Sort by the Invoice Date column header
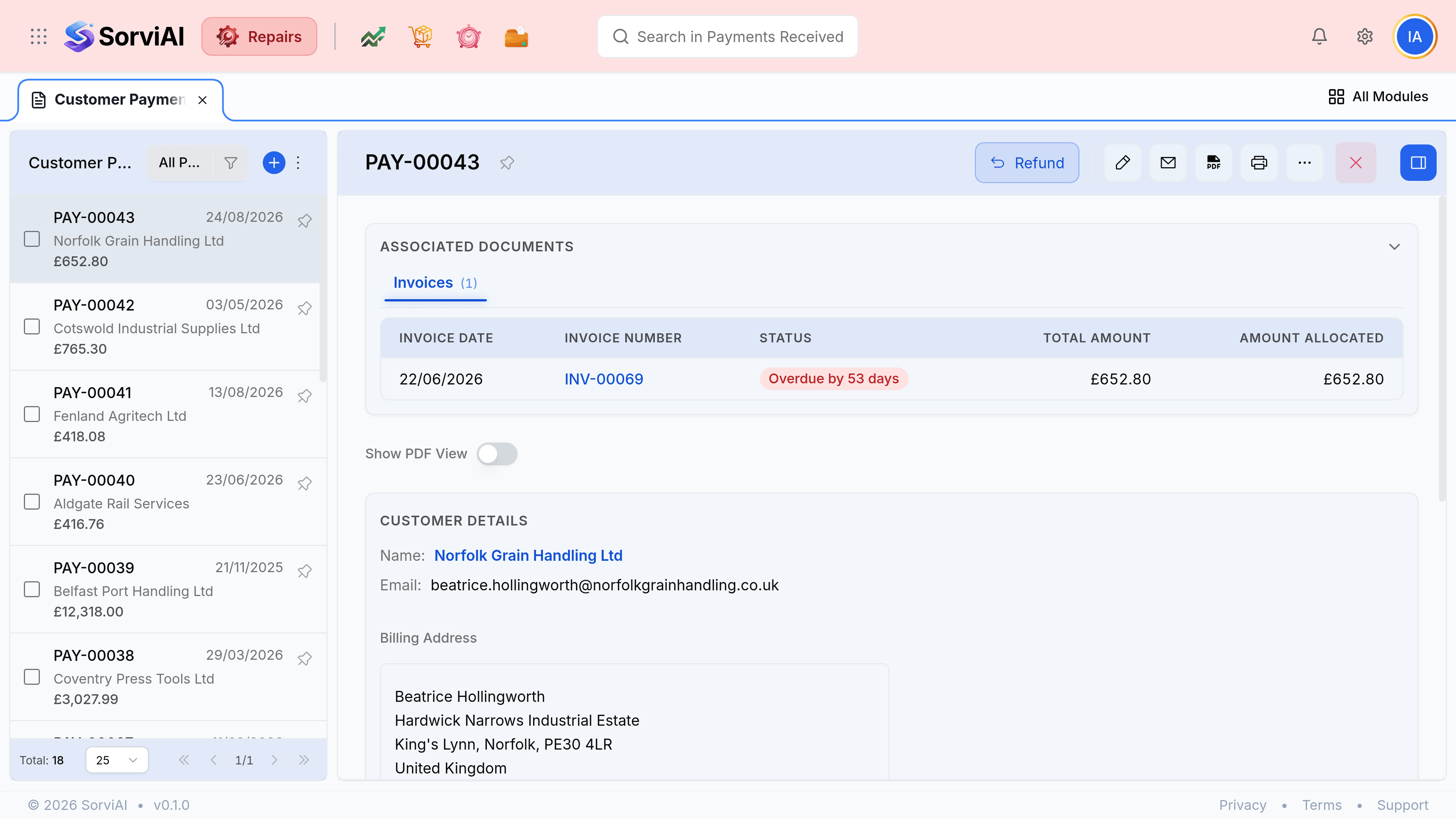 click(x=446, y=338)
